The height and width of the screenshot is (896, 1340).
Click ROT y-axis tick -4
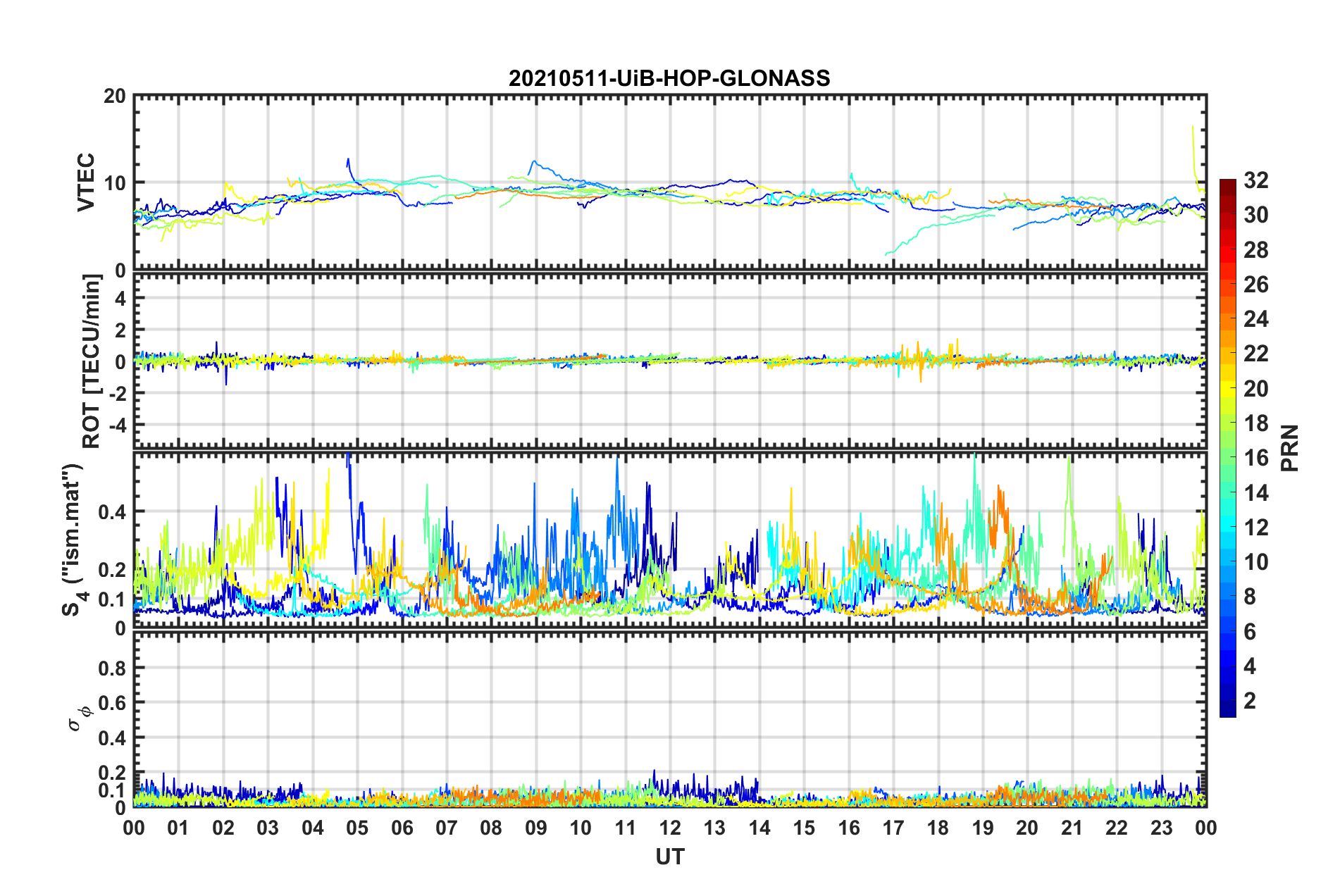point(117,425)
